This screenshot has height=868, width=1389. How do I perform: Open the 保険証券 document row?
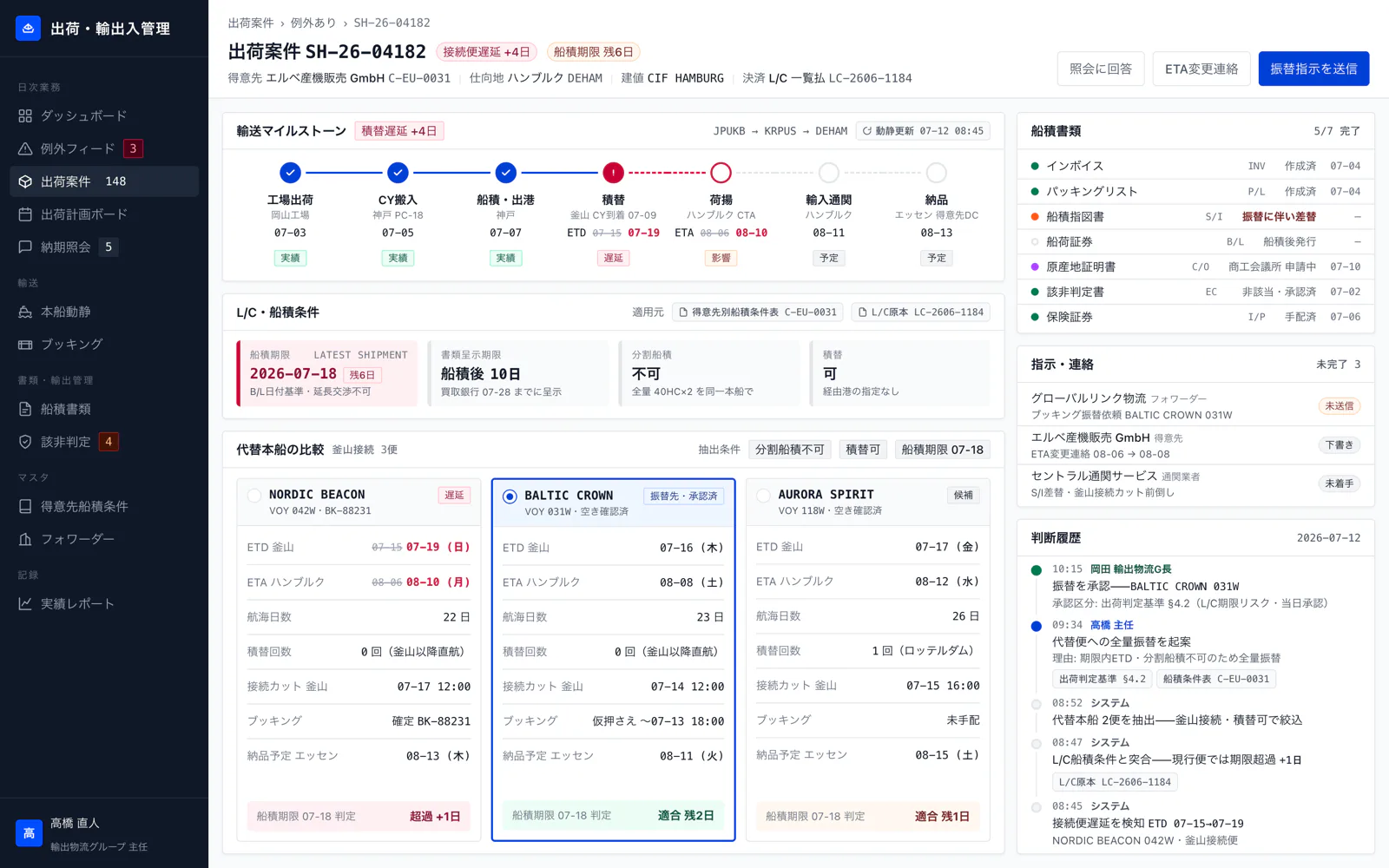pyautogui.click(x=1195, y=317)
